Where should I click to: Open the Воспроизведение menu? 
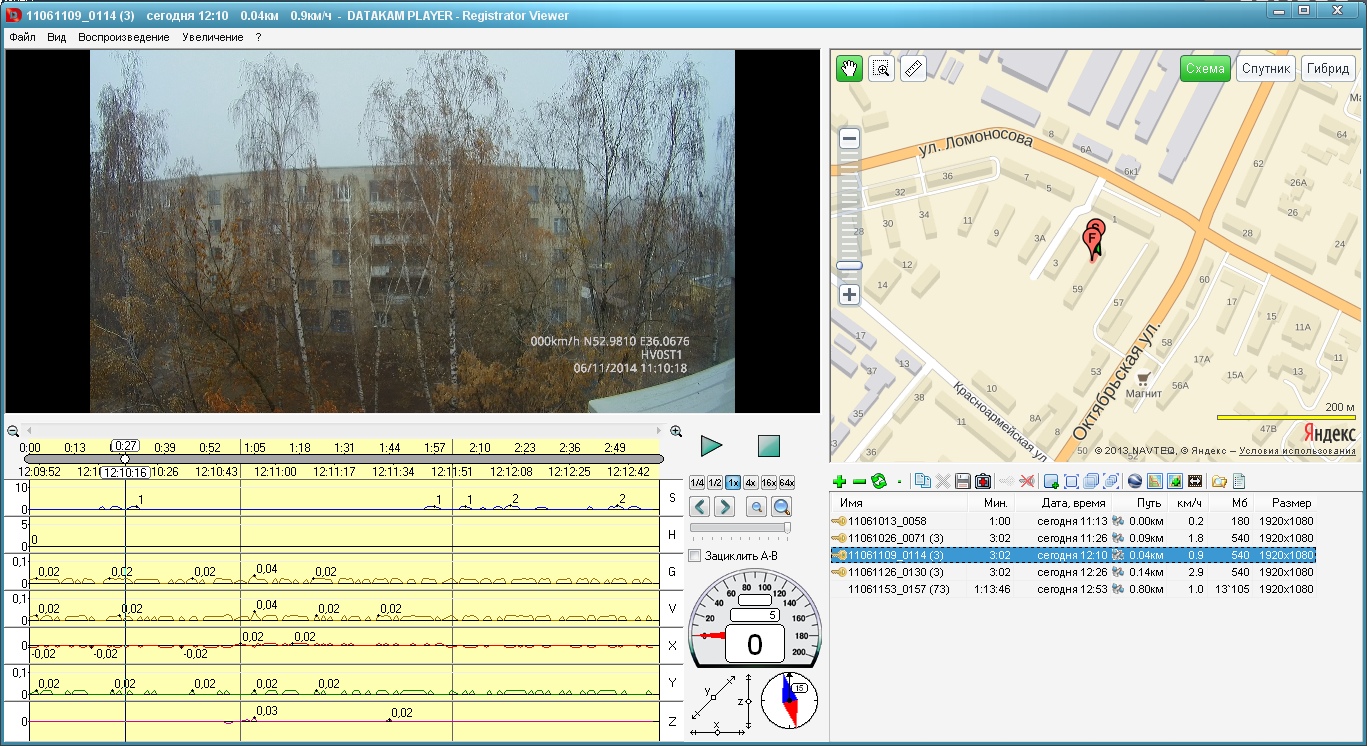pos(123,37)
